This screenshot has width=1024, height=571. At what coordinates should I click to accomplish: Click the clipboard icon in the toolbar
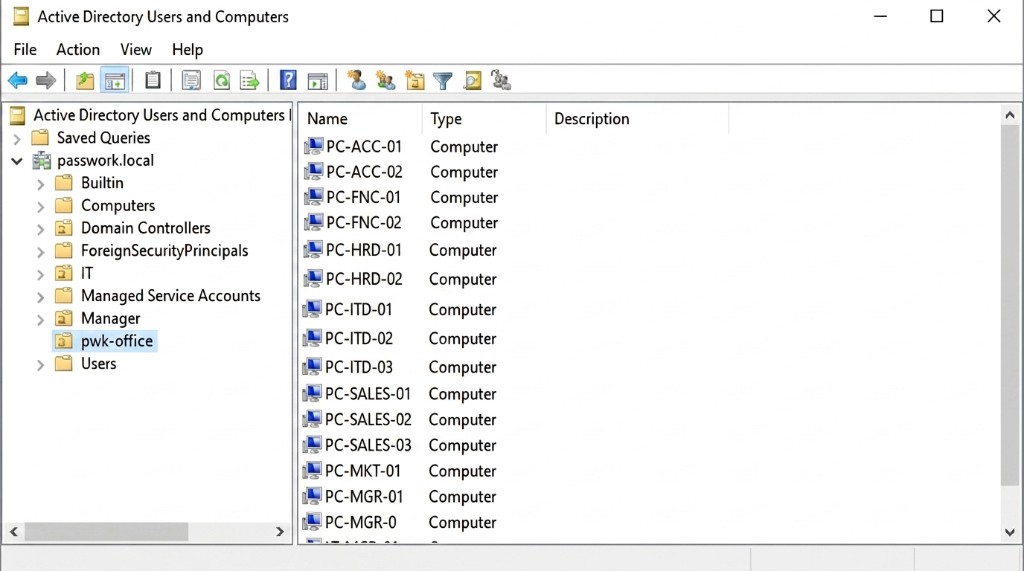click(x=153, y=80)
